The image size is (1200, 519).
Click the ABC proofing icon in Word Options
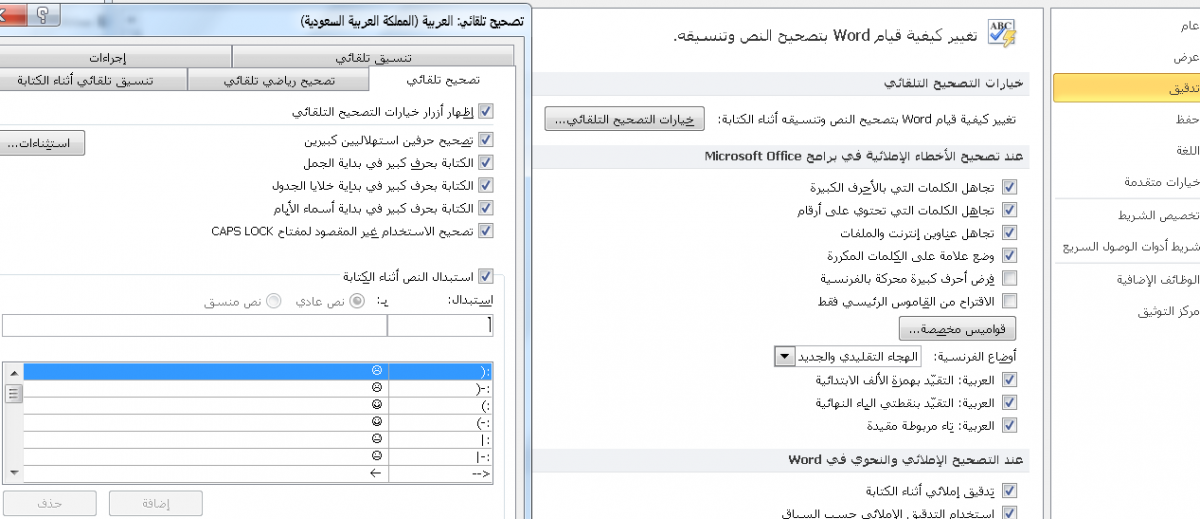click(x=1001, y=33)
